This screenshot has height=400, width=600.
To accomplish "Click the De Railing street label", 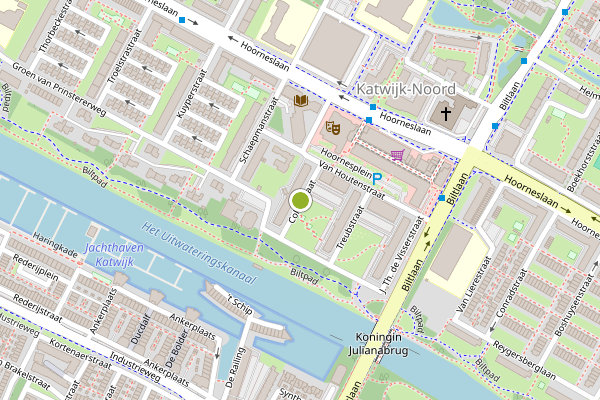I will point(235,368).
